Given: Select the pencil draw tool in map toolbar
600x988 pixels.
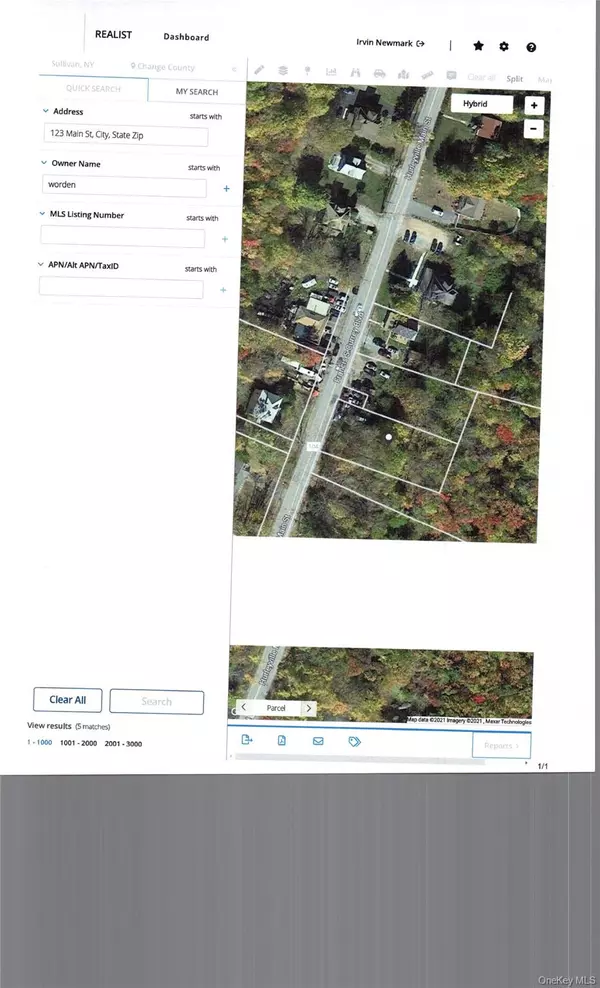Looking at the screenshot, I should point(259,70).
